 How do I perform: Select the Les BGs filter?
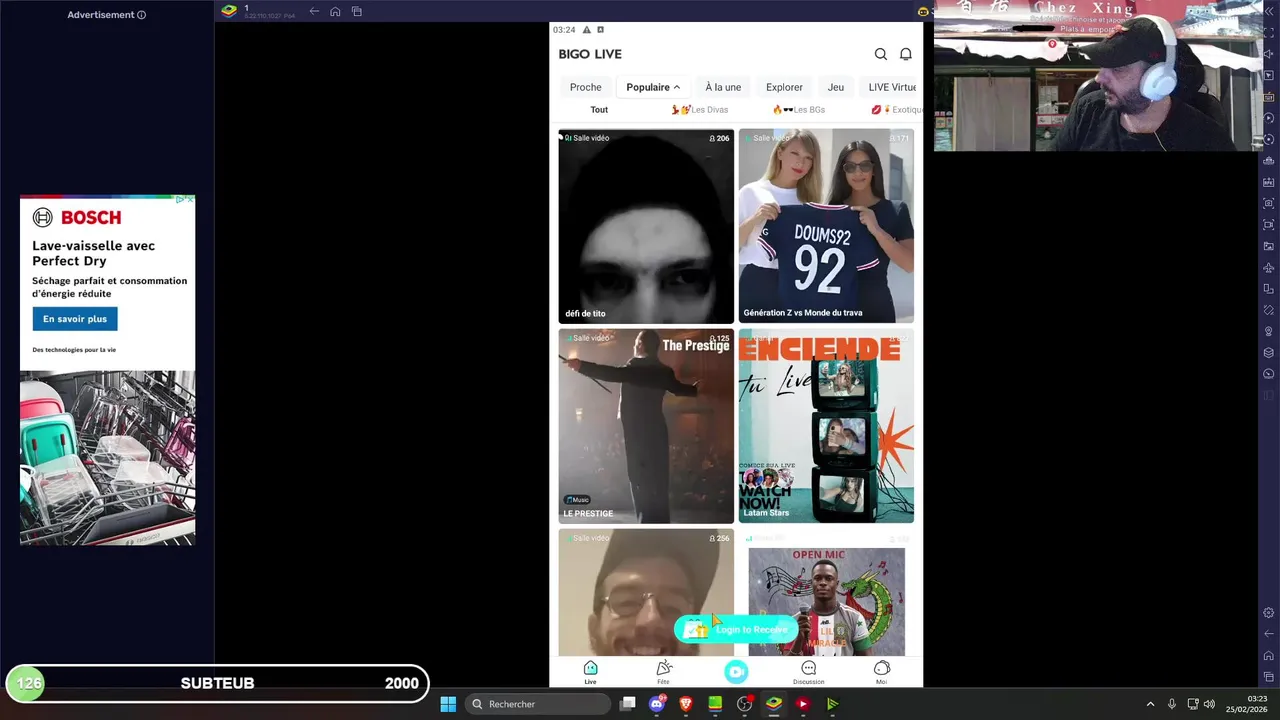(x=798, y=110)
